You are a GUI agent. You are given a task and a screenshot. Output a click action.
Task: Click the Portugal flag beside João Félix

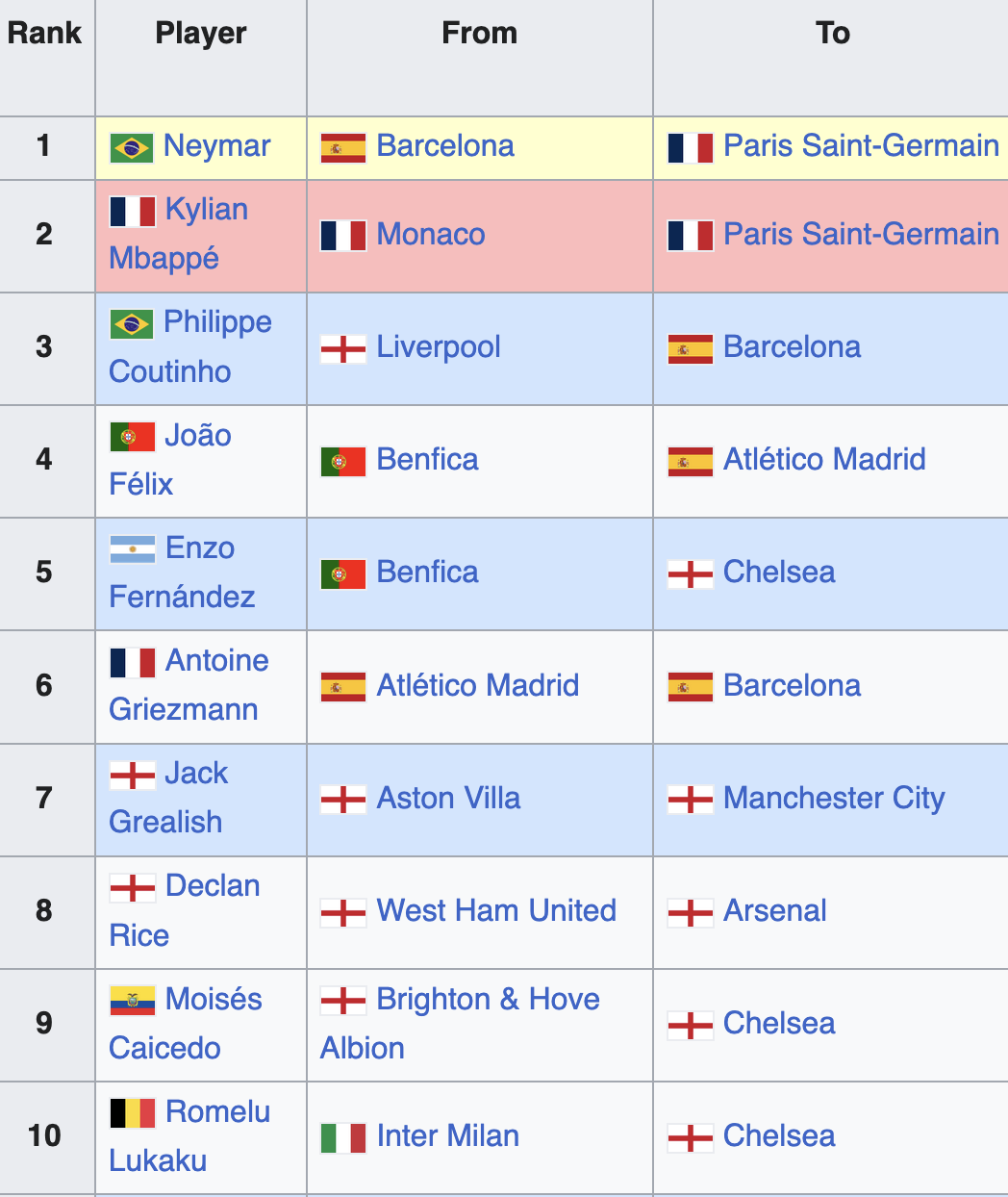[x=132, y=437]
